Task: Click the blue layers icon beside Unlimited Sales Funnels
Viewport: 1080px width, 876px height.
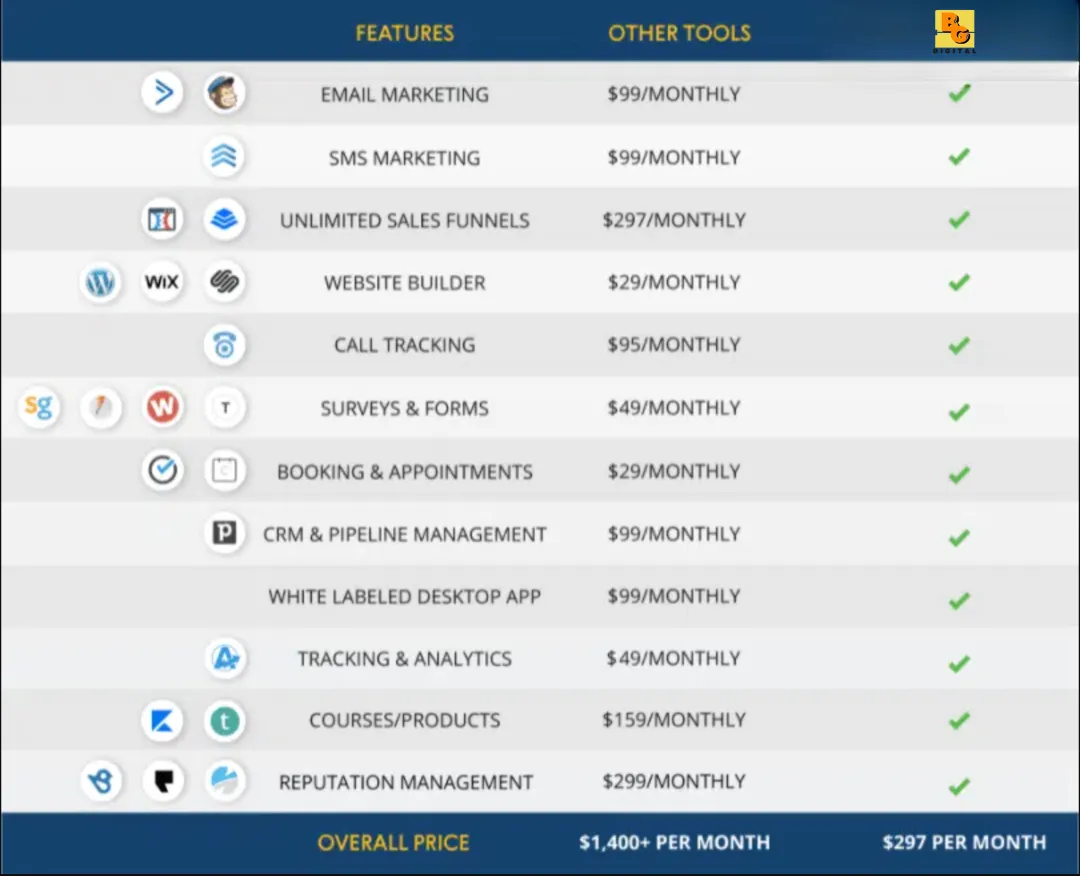Action: [x=225, y=220]
